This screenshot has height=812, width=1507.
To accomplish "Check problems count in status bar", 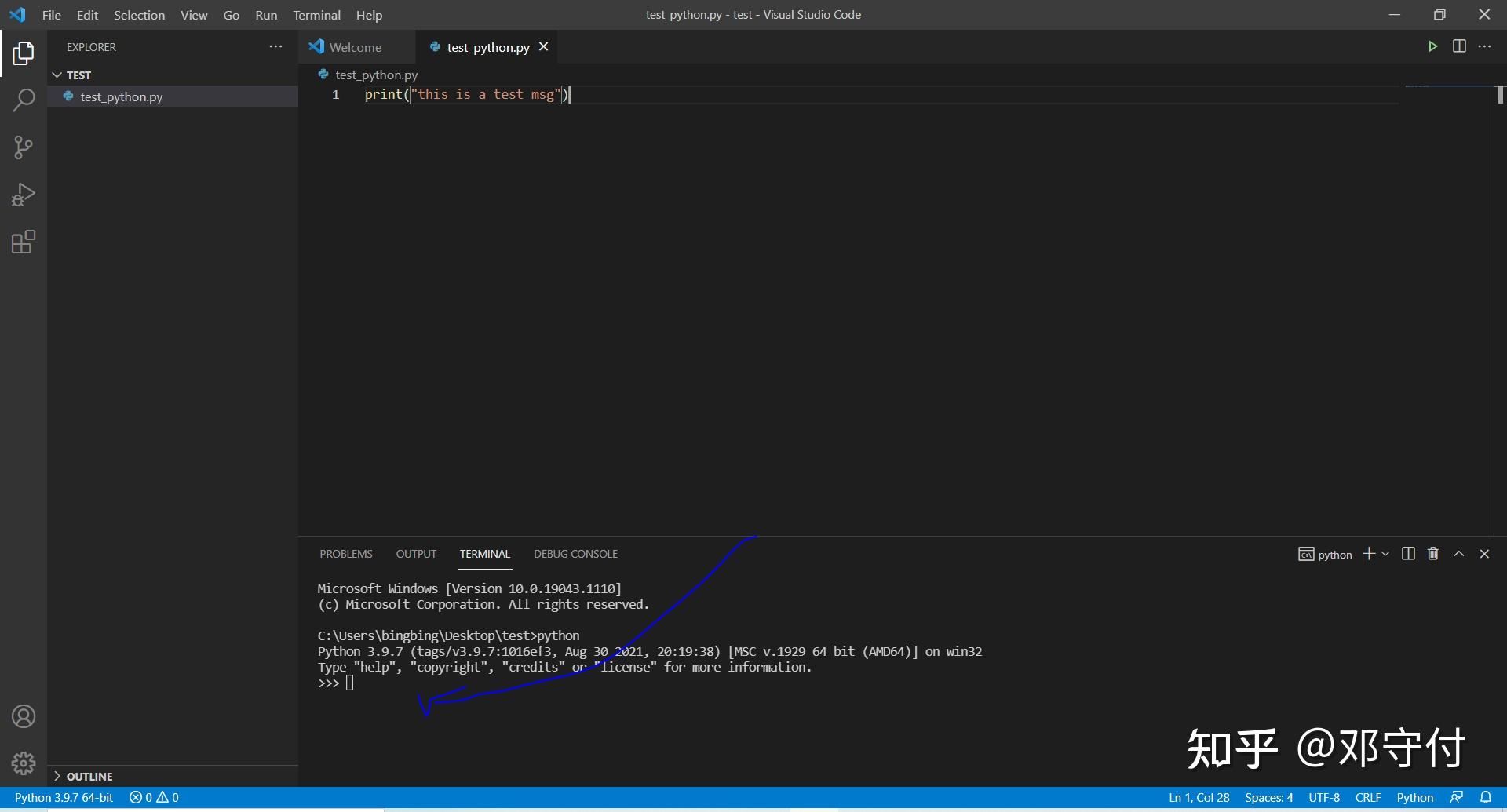I will 154,797.
